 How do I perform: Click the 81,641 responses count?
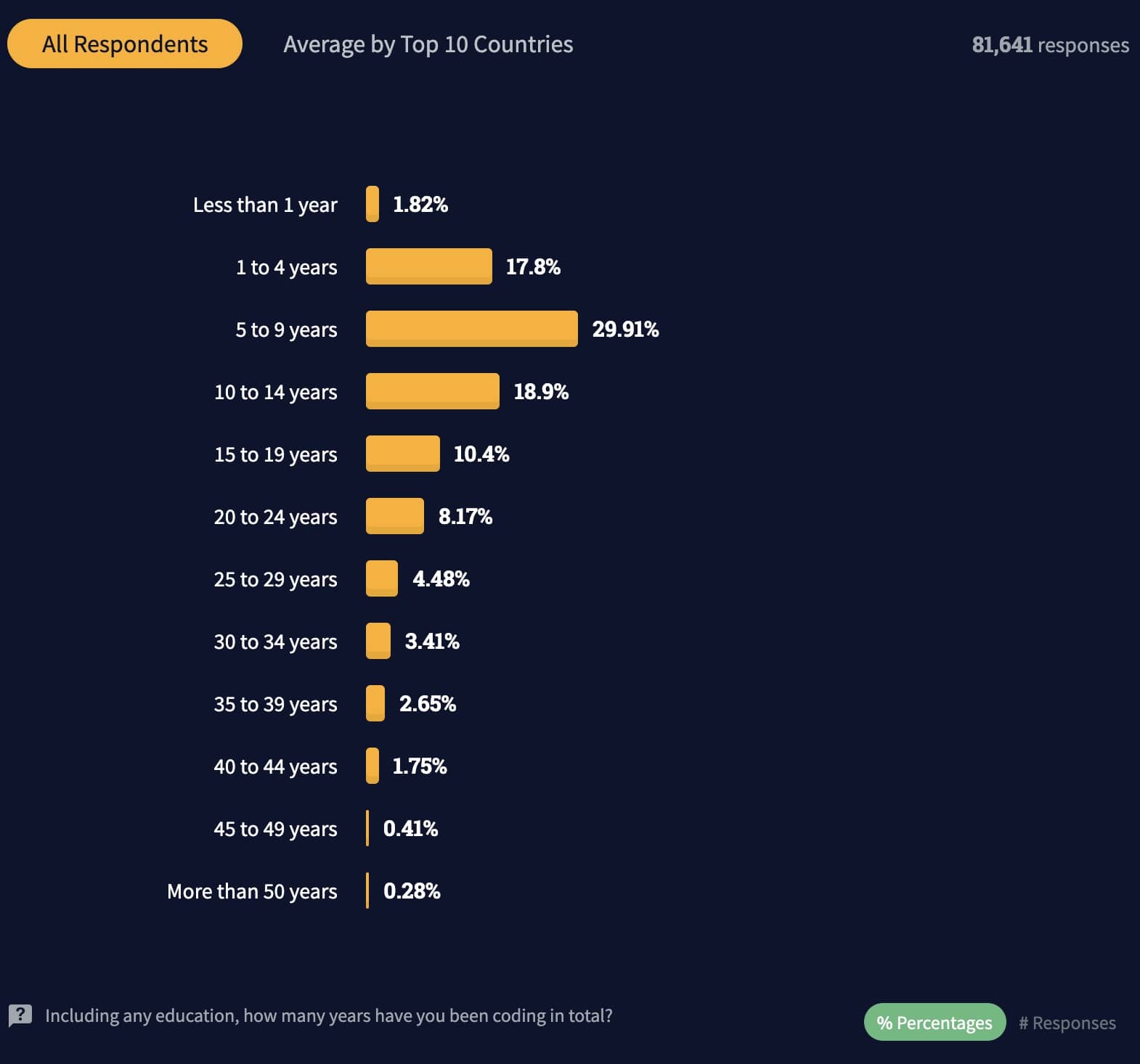click(1050, 45)
